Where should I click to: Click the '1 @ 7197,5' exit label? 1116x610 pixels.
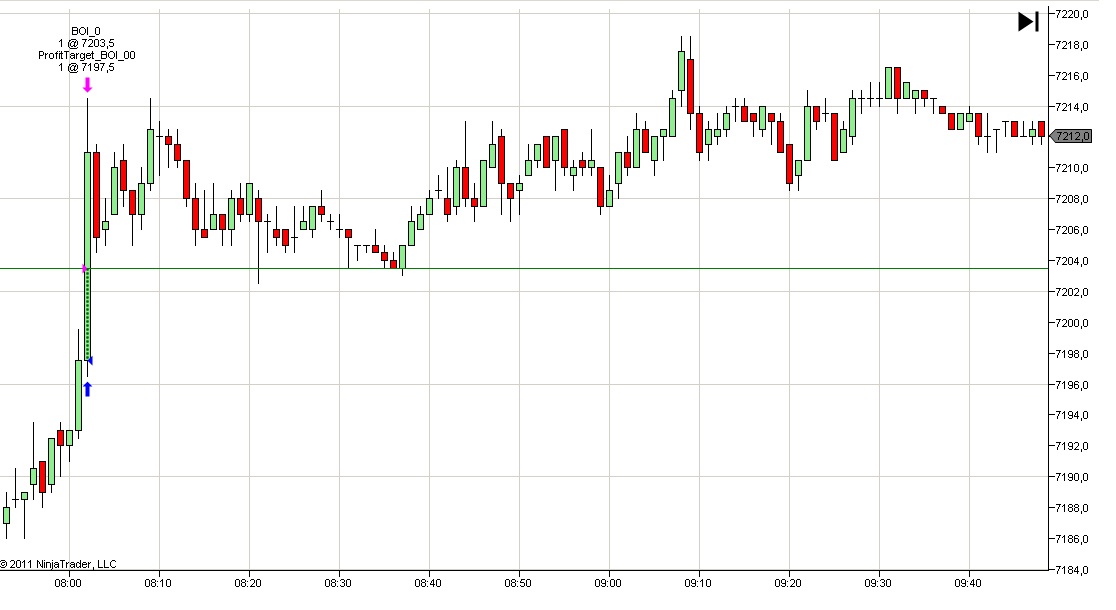[86, 68]
